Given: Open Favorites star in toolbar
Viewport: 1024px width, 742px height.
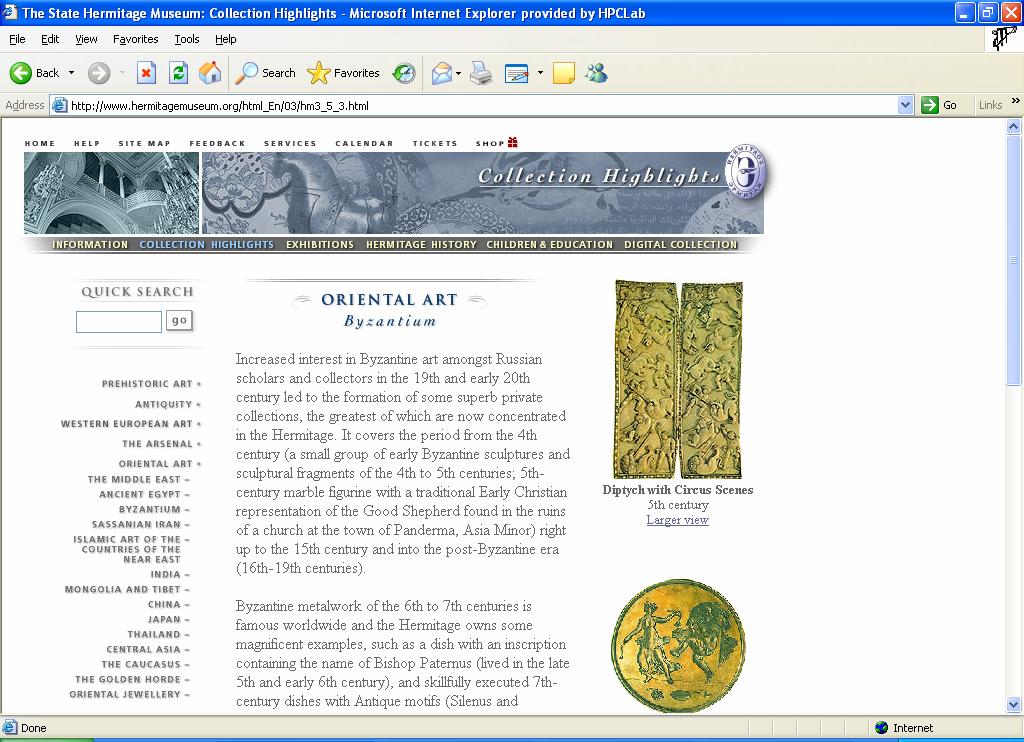Looking at the screenshot, I should [343, 73].
